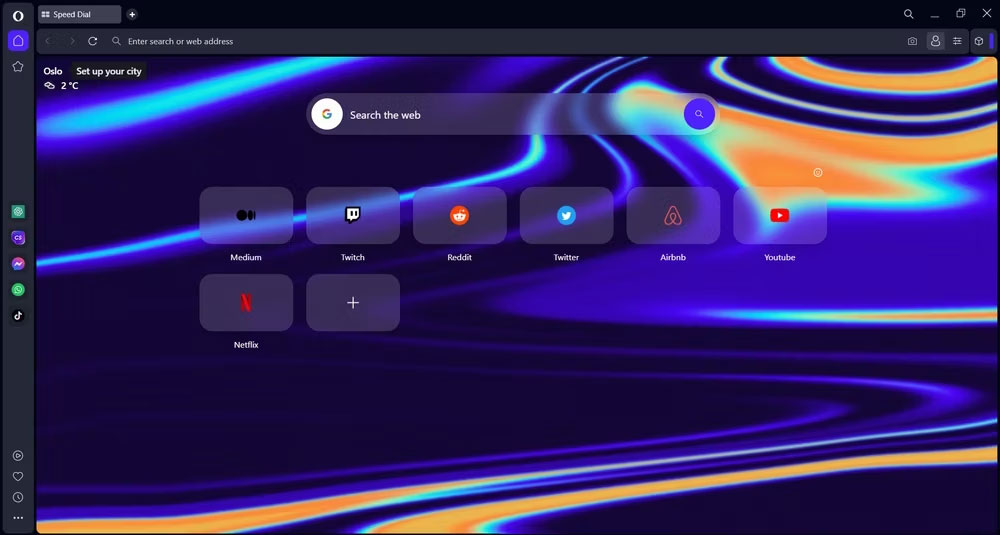
Task: Click the search tabs magnifier icon
Action: point(909,14)
